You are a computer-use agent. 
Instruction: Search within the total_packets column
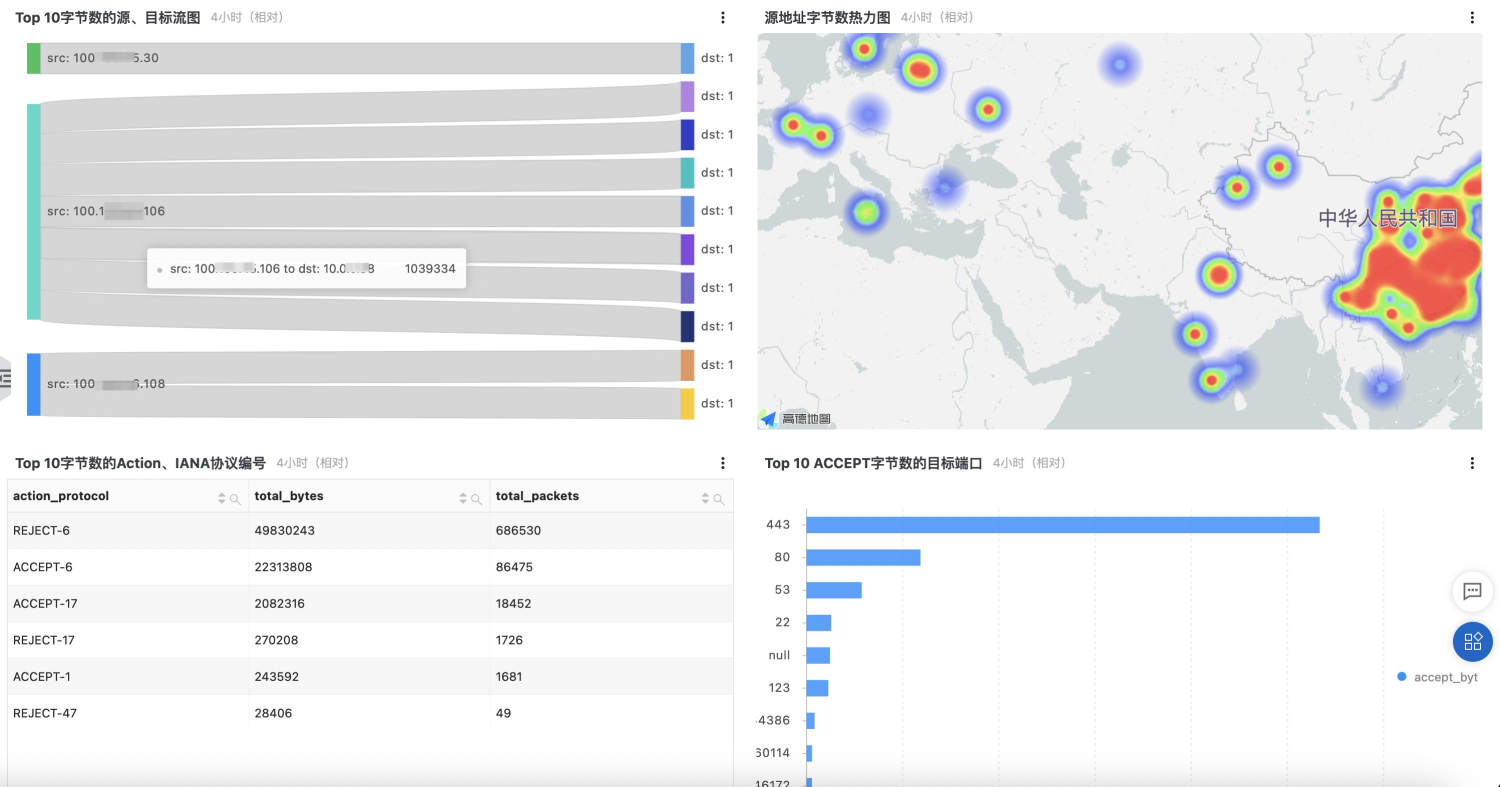coord(719,498)
